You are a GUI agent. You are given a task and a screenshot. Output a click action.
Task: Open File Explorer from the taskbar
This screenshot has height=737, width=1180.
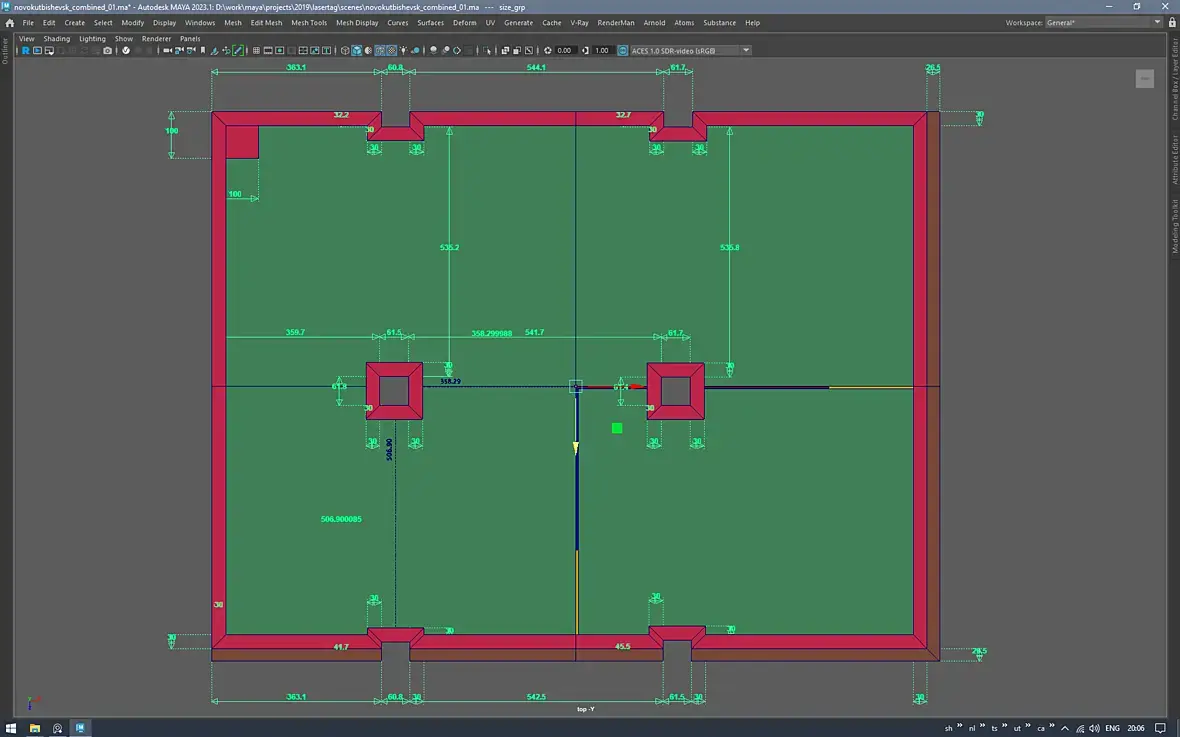(x=35, y=728)
